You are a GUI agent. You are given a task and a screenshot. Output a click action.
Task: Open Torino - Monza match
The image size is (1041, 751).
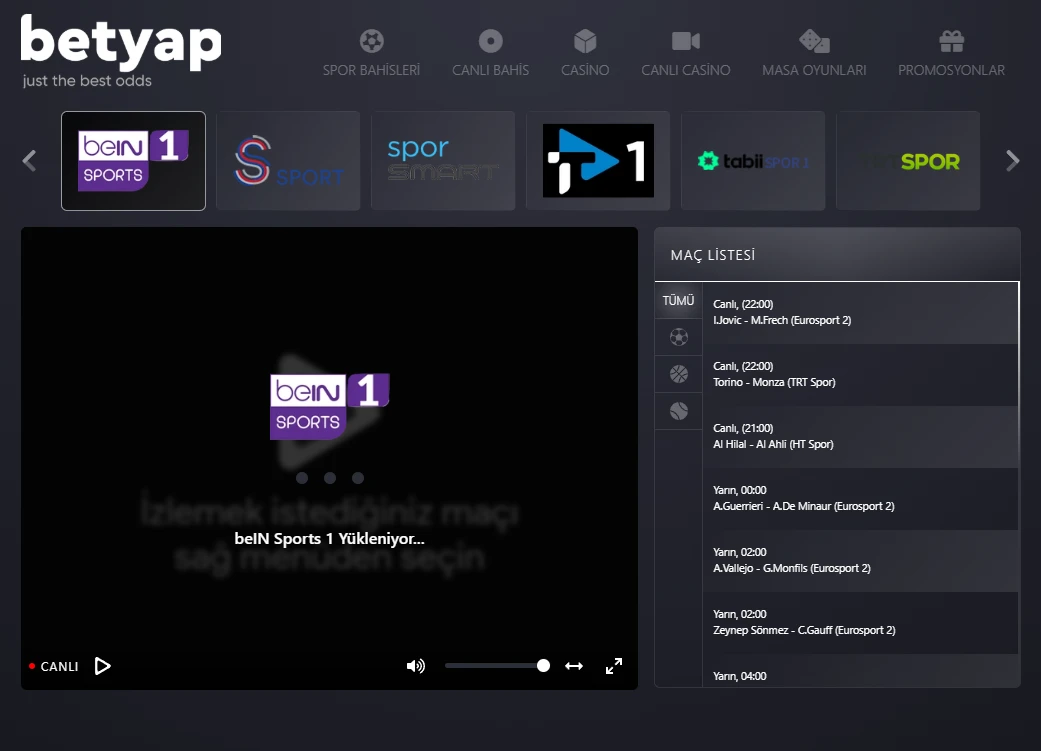(860, 375)
